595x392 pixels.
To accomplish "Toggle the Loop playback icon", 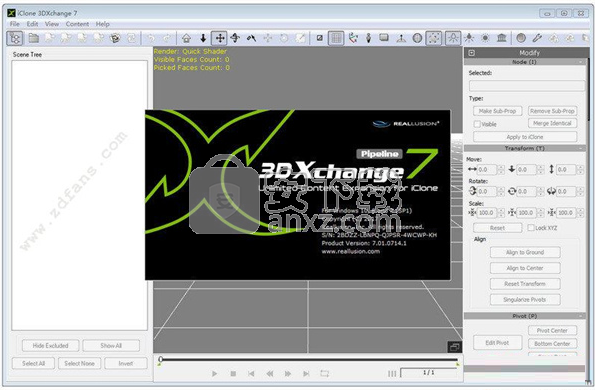I will pyautogui.click(x=324, y=374).
